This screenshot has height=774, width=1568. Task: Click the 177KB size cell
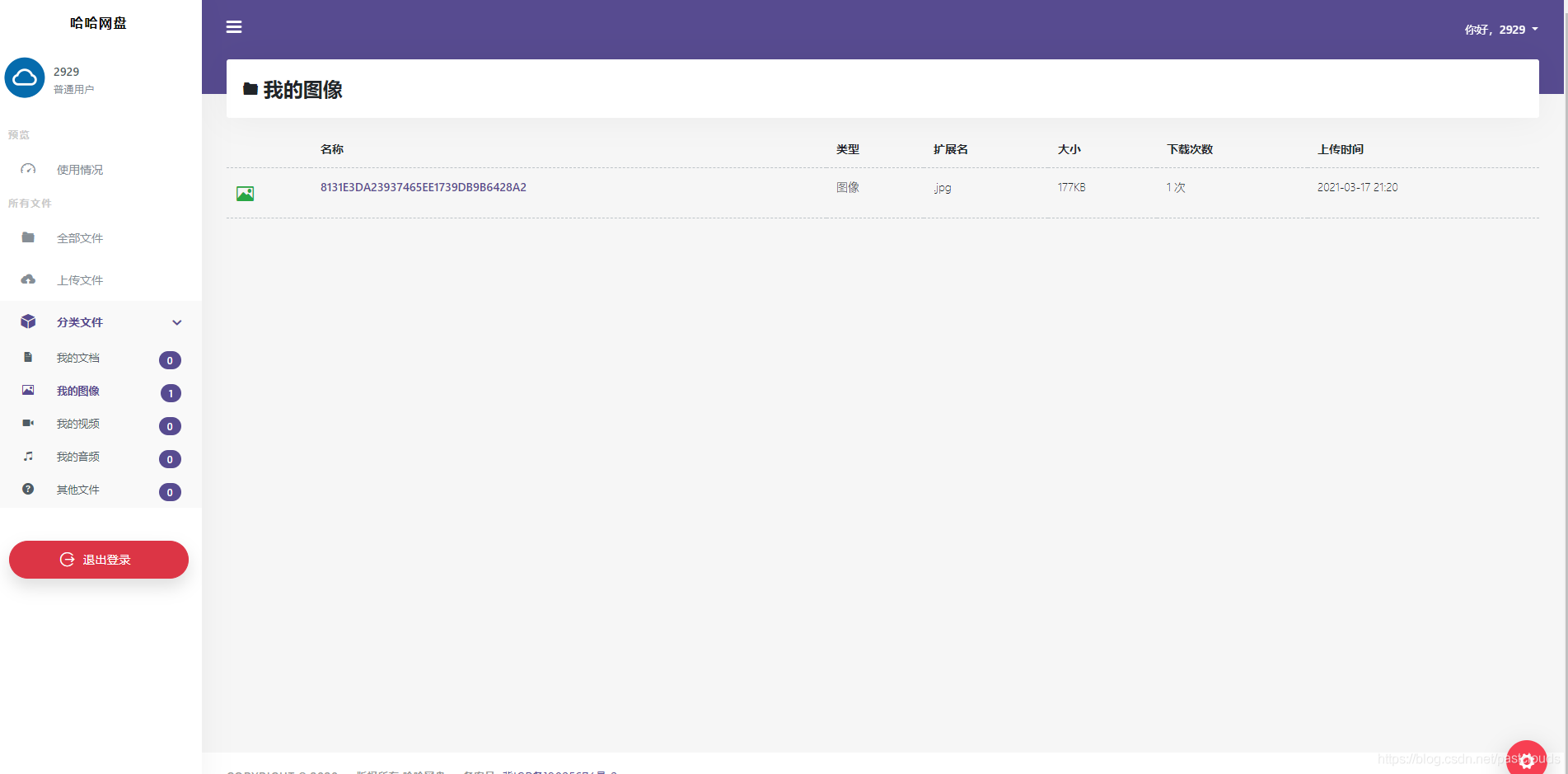pyautogui.click(x=1072, y=187)
